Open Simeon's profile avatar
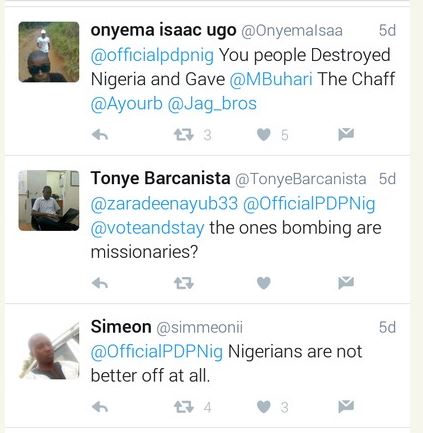The image size is (423, 433). pos(49,352)
